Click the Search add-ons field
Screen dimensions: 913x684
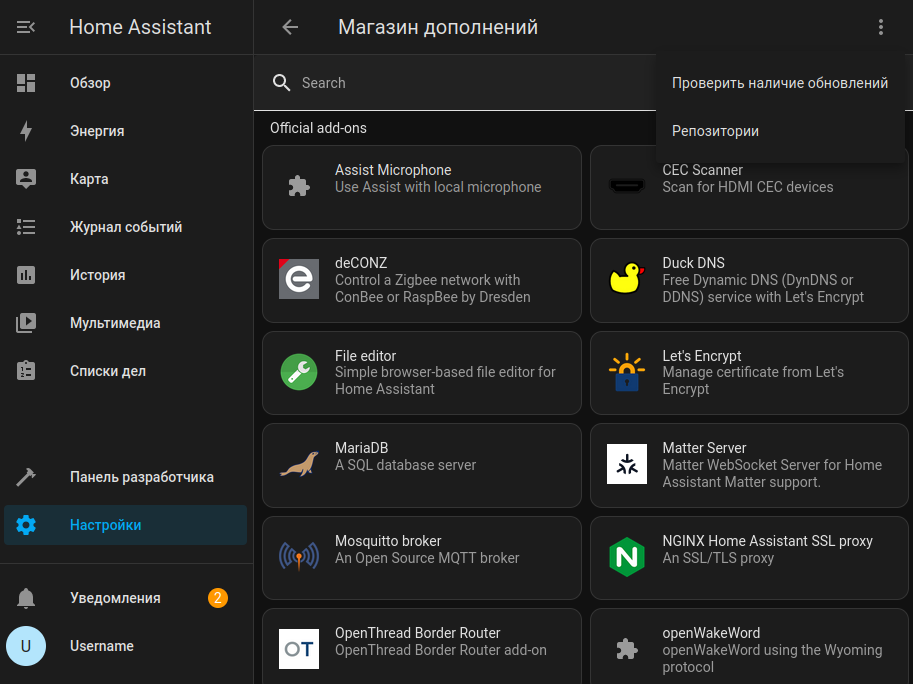pos(460,83)
